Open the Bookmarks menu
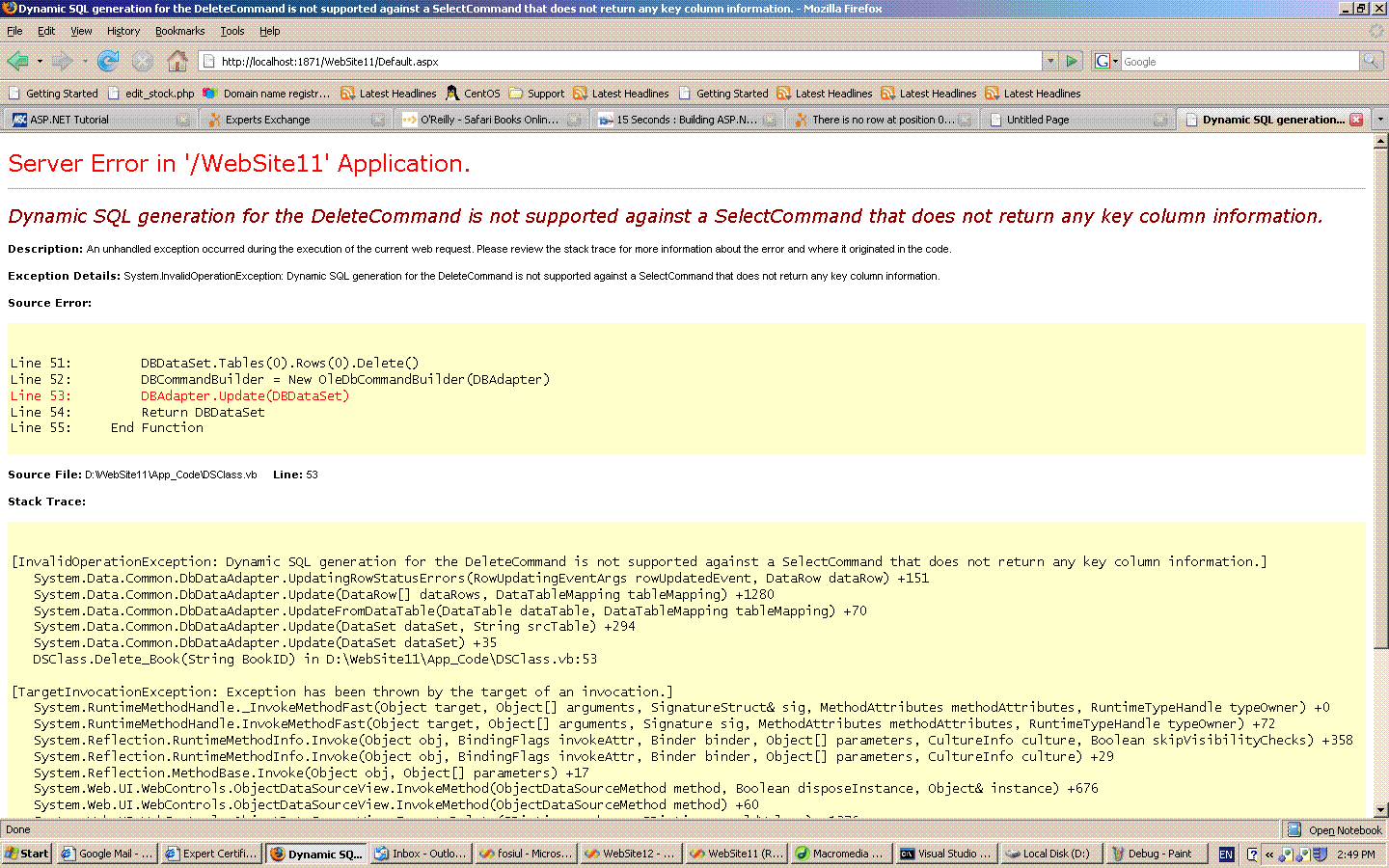Image resolution: width=1389 pixels, height=868 pixels. [x=179, y=31]
